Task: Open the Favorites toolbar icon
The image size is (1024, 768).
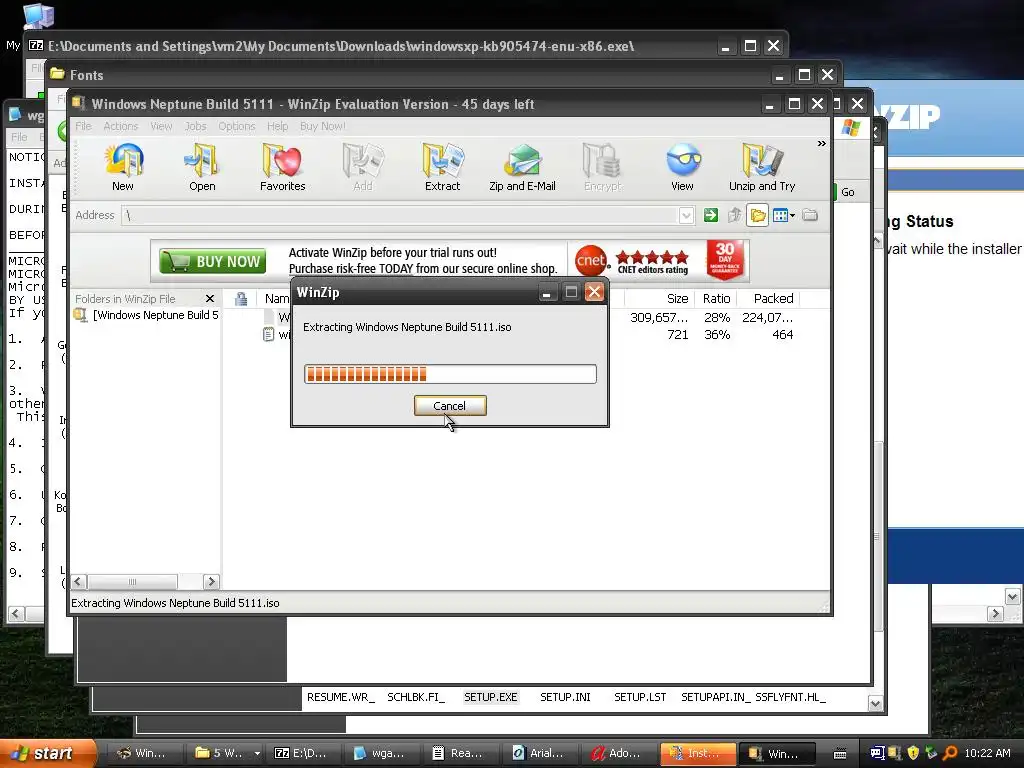Action: [282, 168]
